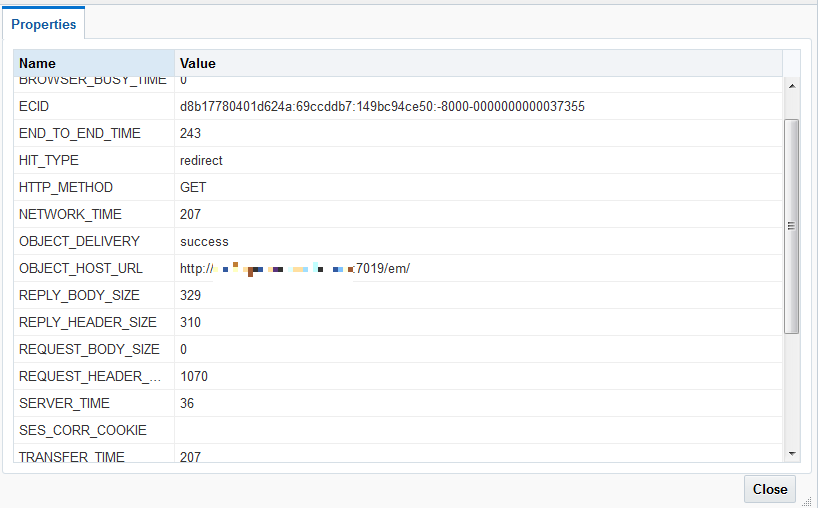Screen dimensions: 818x508
Task: Click the dialog resize grip
Action: pos(807,502)
